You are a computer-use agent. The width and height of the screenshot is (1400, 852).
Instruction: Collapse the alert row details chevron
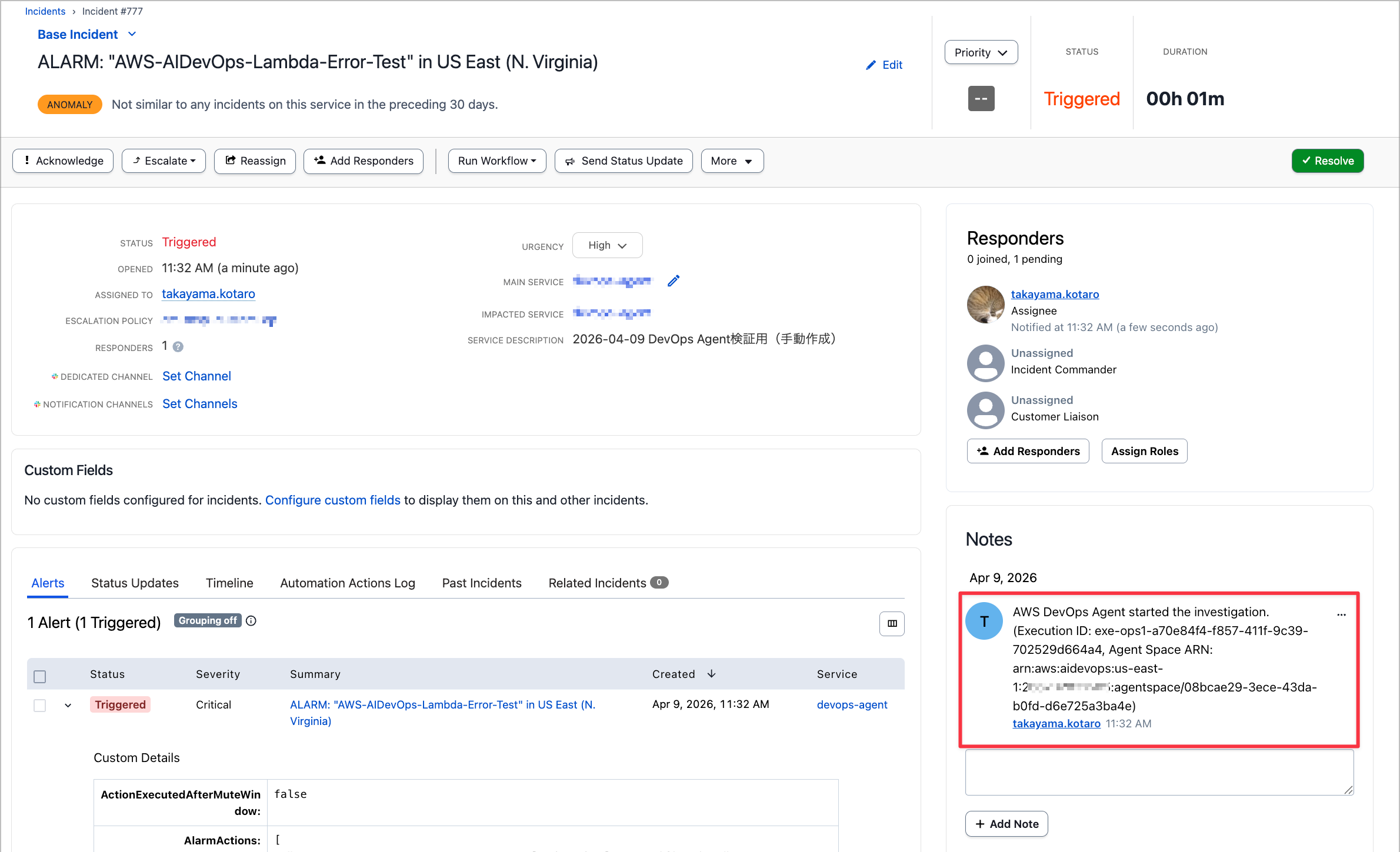tap(68, 705)
